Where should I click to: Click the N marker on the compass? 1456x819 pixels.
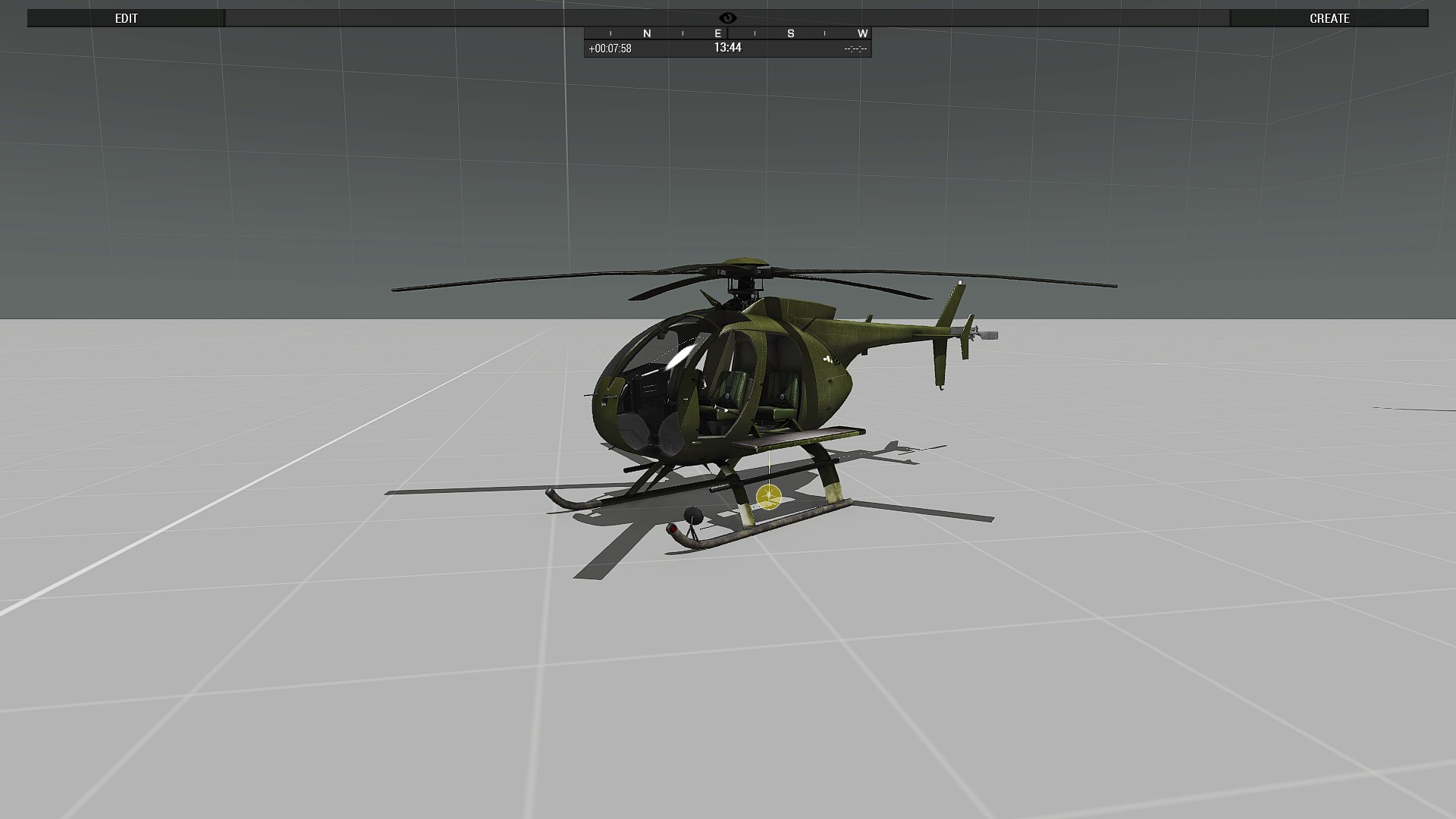647,33
